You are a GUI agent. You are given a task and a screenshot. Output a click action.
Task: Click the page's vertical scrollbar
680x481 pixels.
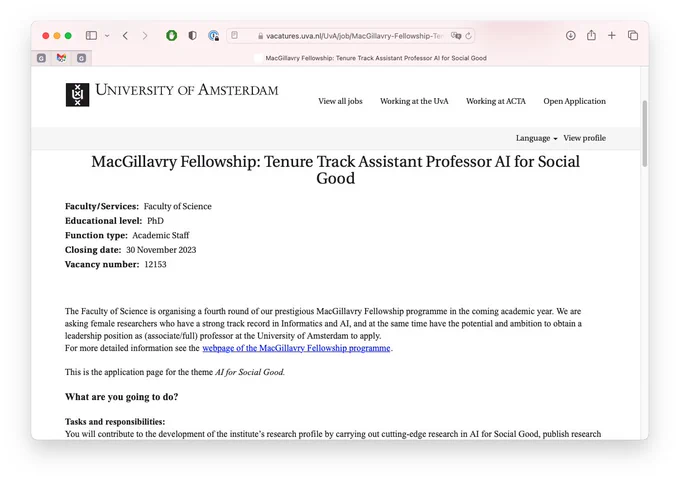point(644,134)
